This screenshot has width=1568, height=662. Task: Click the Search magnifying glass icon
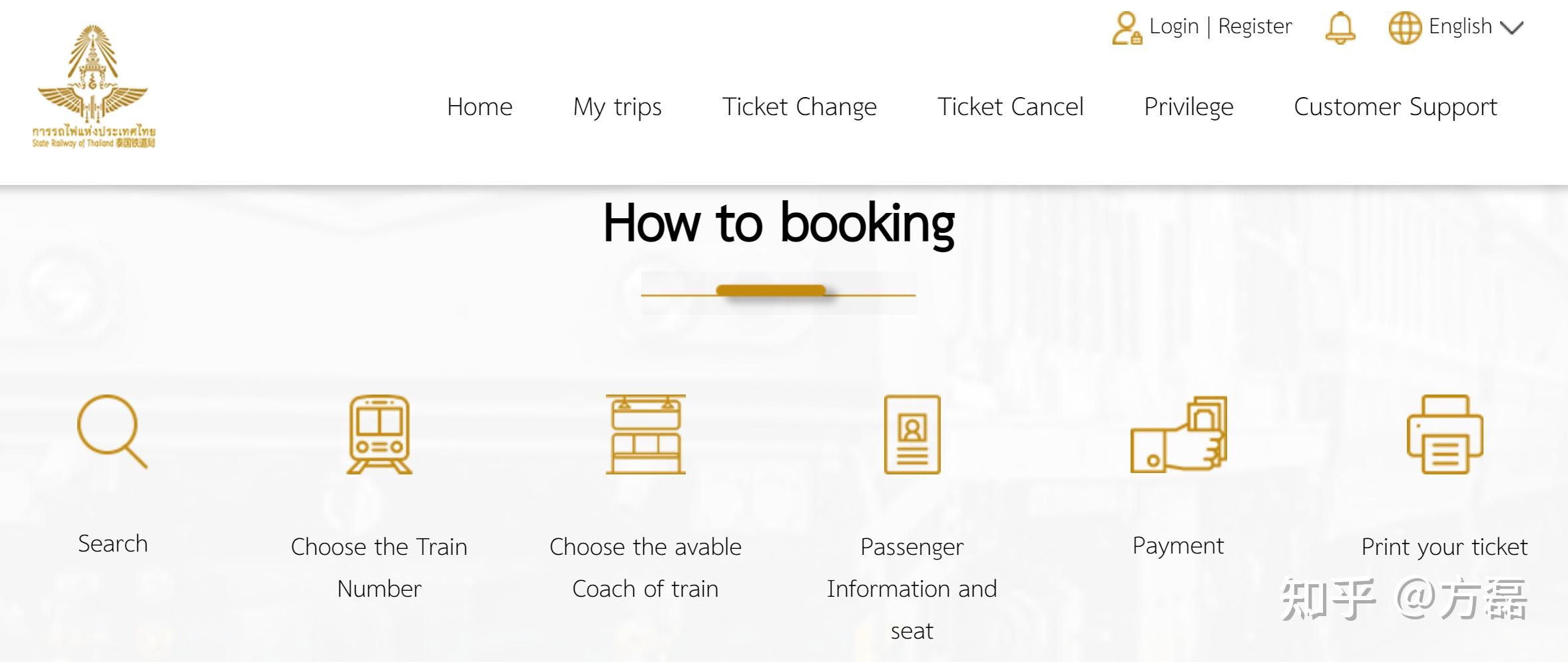[112, 432]
